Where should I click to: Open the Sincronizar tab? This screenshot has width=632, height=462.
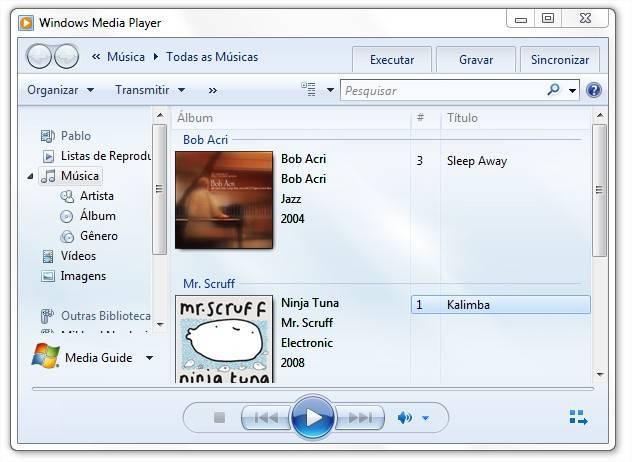point(560,60)
